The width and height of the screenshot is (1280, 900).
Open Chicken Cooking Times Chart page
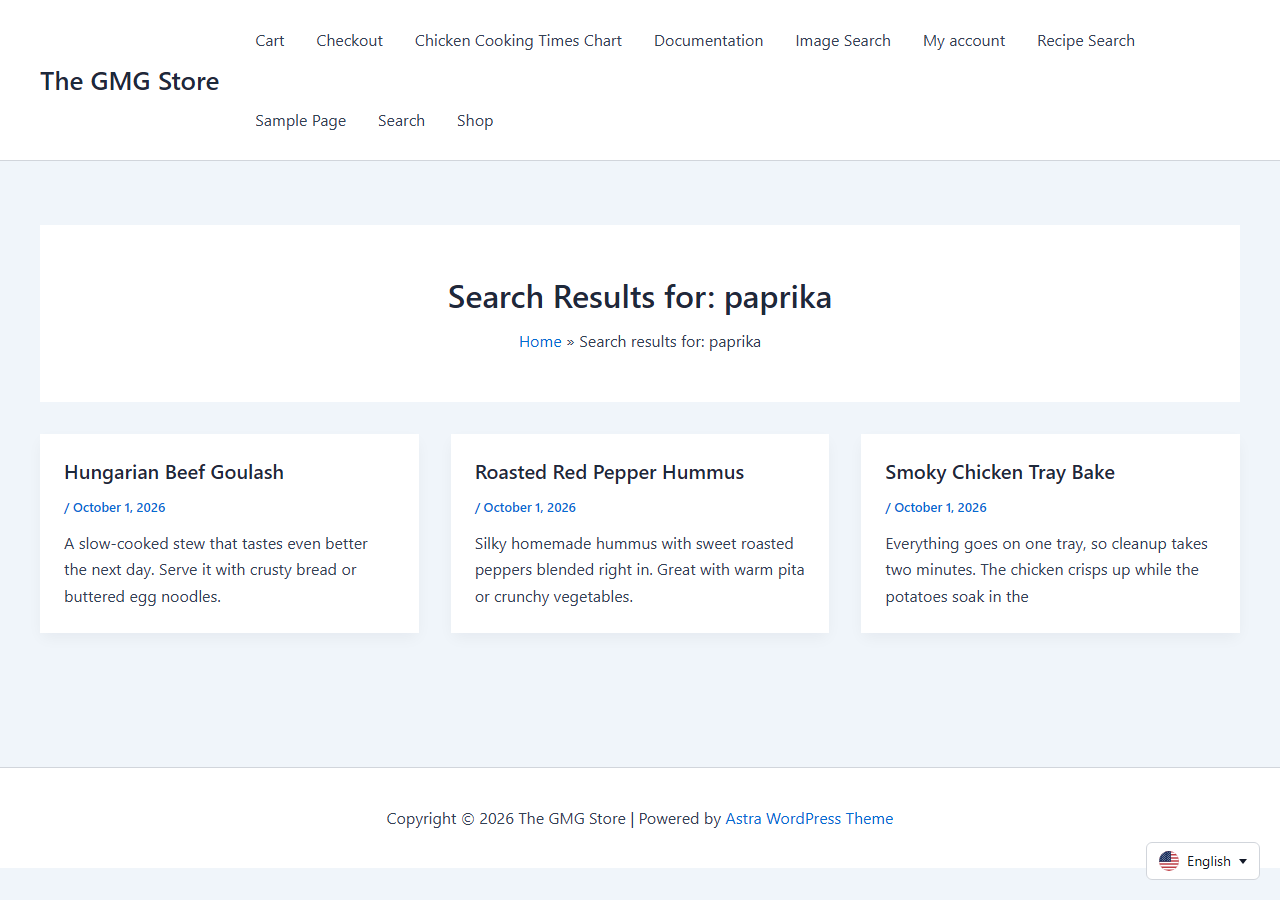tap(518, 41)
